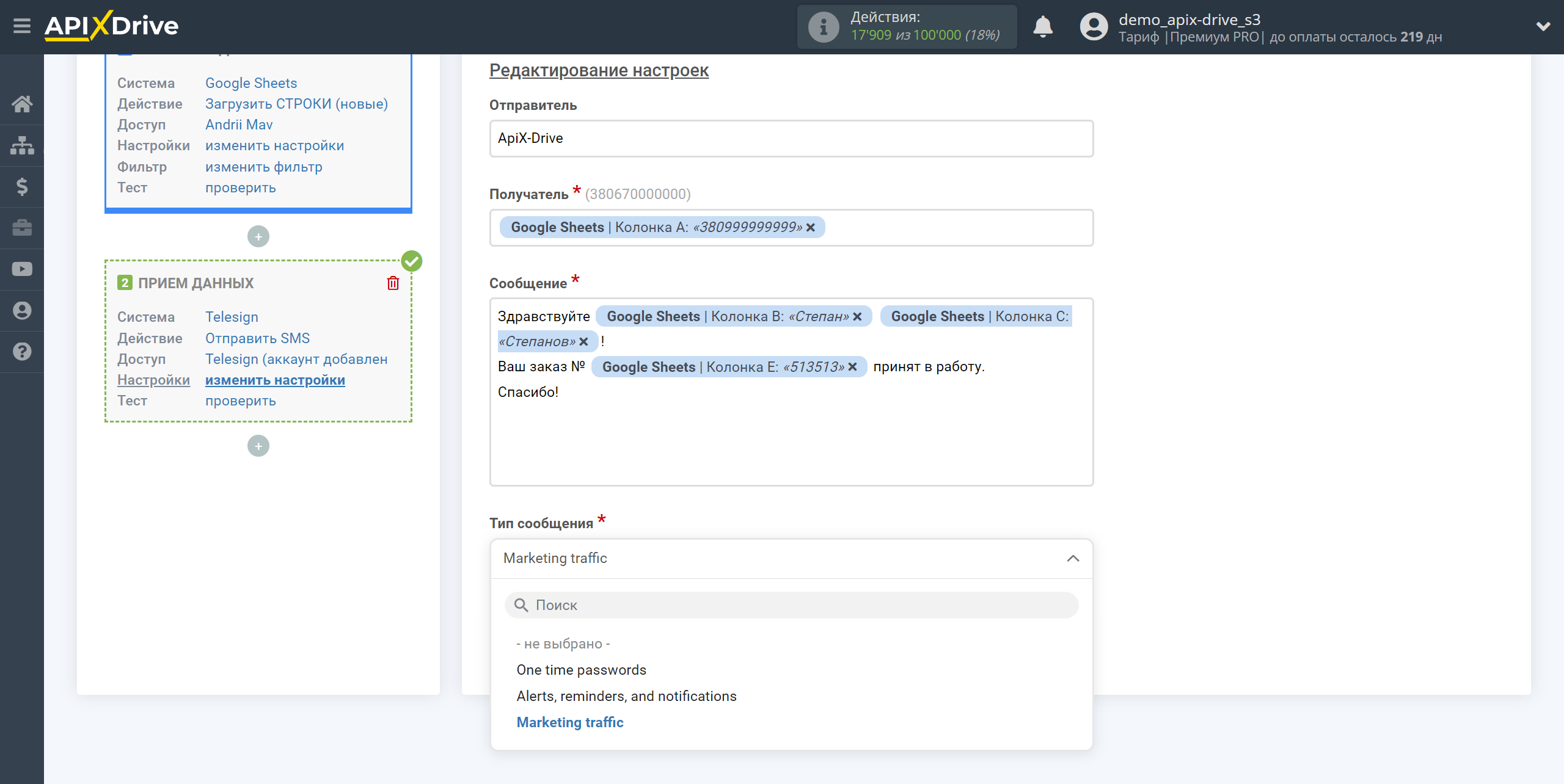Click the search magnifier icon in dropdown
Screen dimensions: 1564x784
coord(521,605)
